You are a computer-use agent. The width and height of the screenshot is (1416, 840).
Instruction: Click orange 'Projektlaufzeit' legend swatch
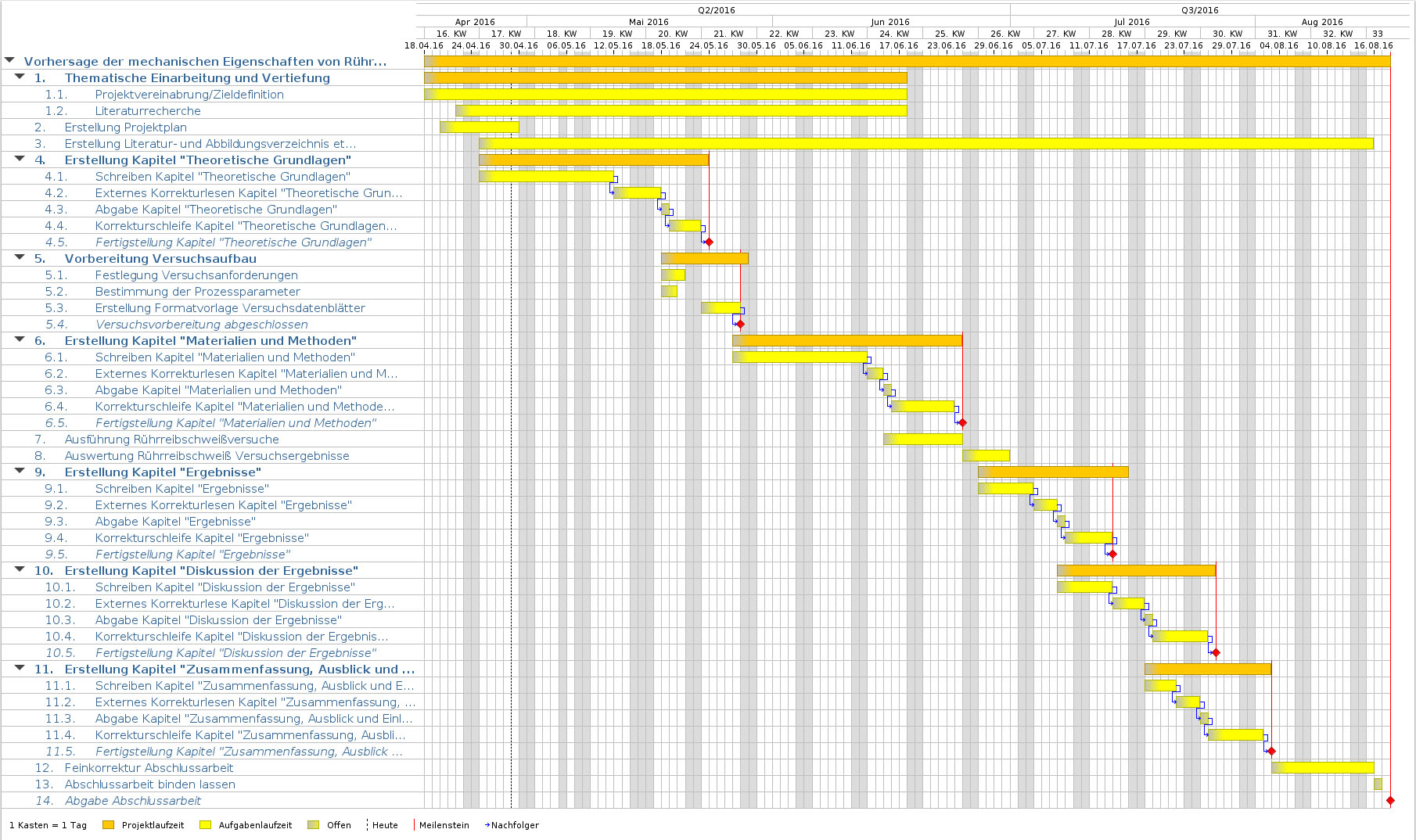tap(109, 825)
